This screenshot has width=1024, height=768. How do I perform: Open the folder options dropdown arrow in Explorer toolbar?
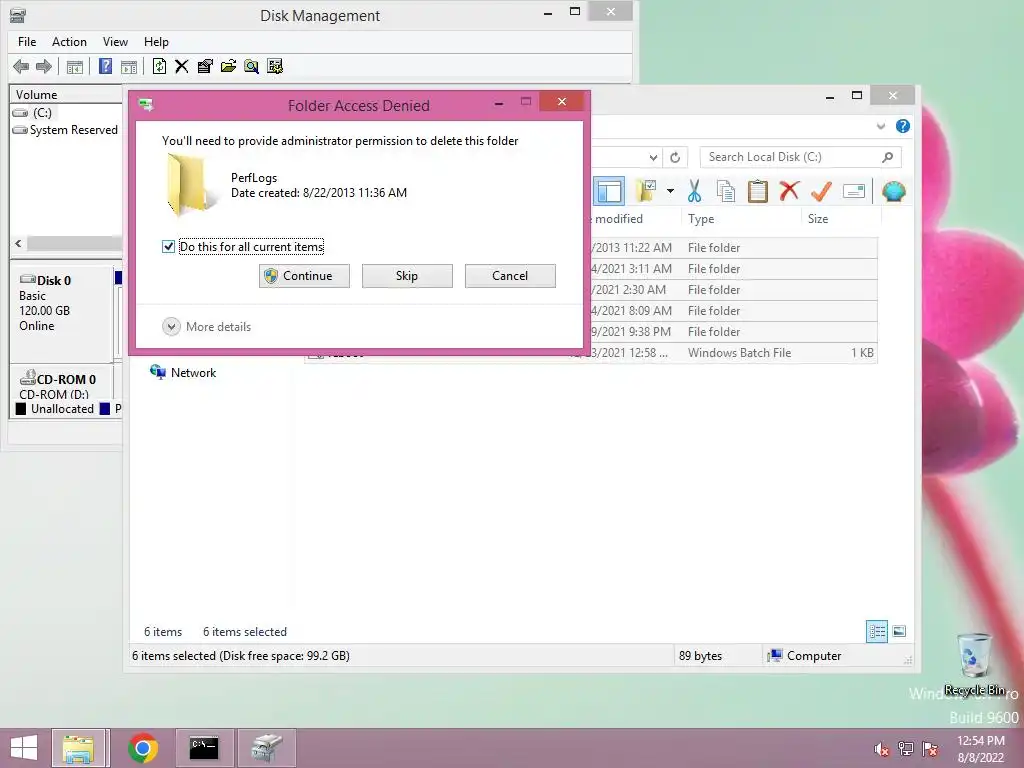(x=670, y=191)
